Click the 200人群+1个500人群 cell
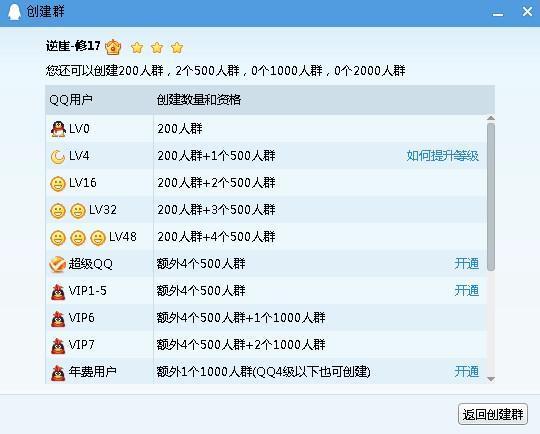This screenshot has height=434, width=540. (x=216, y=156)
